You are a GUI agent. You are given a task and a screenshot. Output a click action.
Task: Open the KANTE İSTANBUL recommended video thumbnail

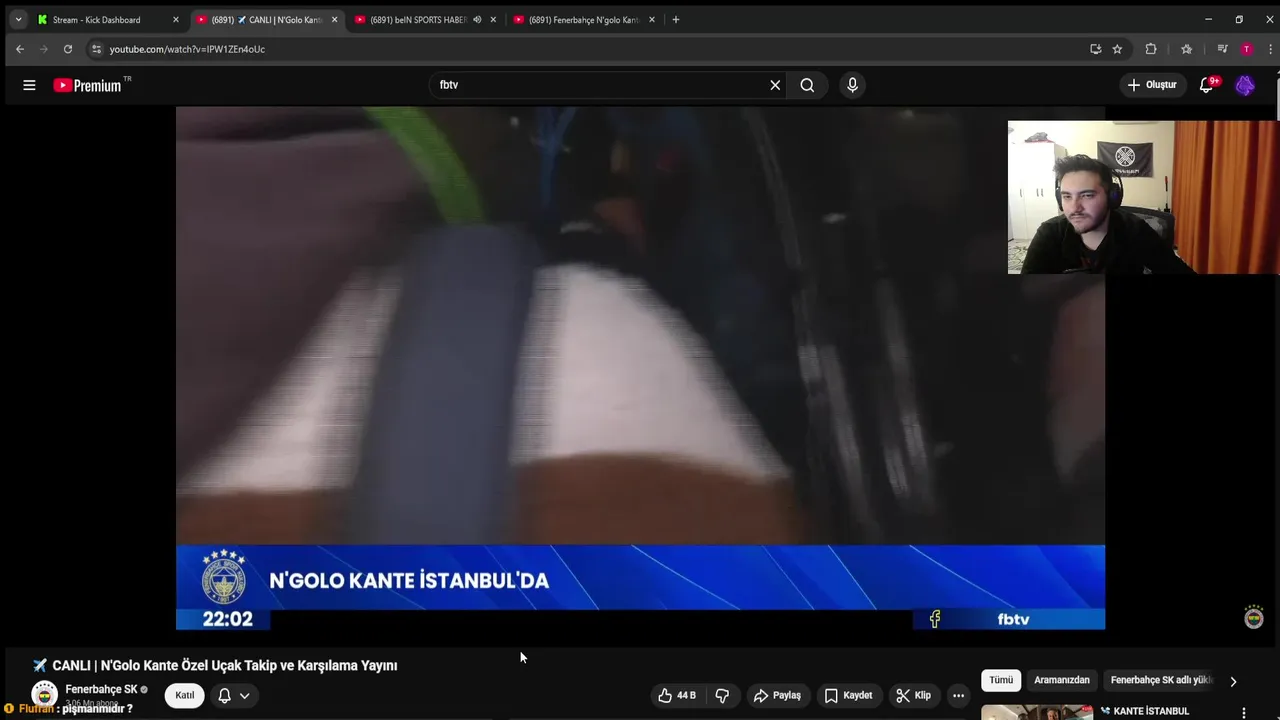click(x=1036, y=713)
